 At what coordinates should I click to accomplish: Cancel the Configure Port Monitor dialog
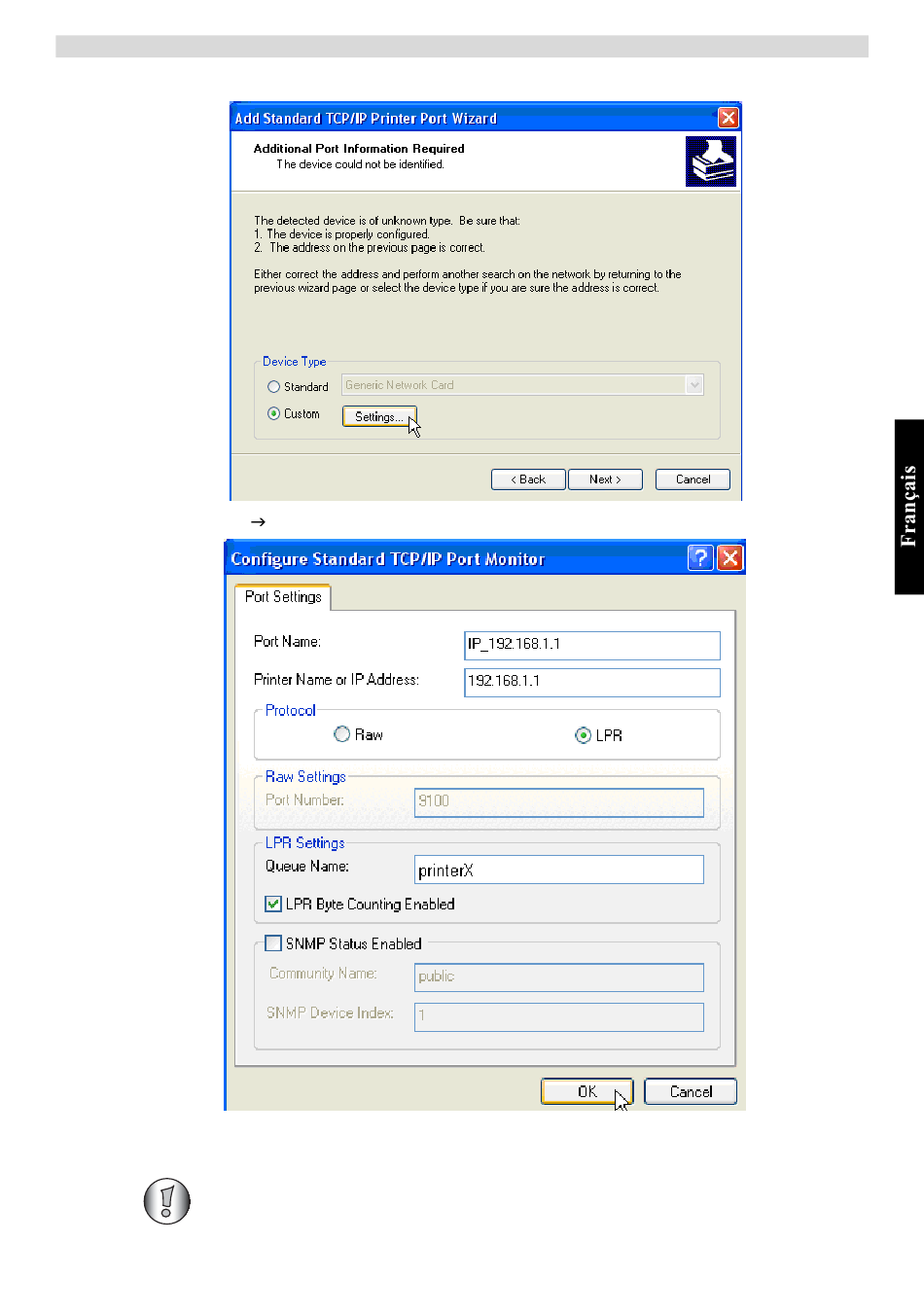[691, 1091]
